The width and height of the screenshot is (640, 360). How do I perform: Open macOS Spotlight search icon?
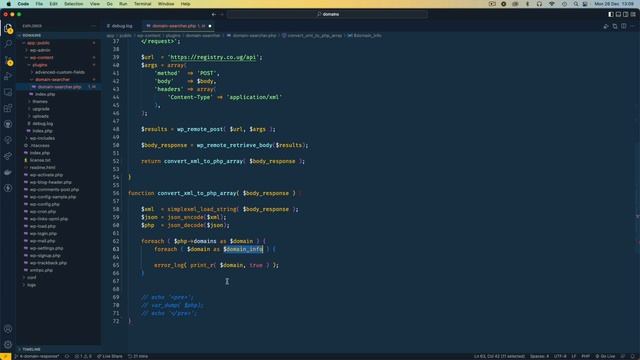tap(576, 4)
